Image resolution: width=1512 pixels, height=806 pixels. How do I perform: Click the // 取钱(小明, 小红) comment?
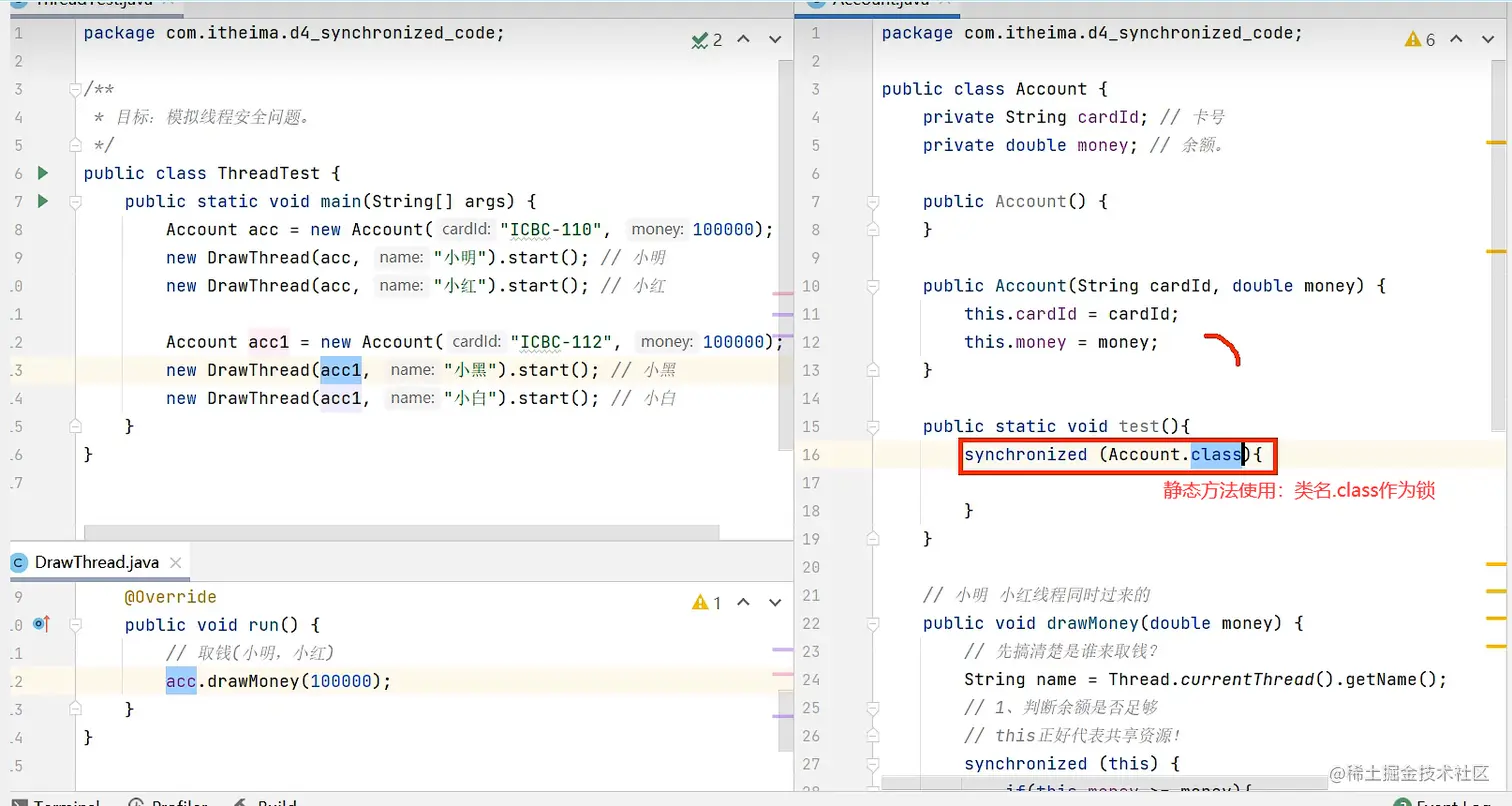point(250,654)
